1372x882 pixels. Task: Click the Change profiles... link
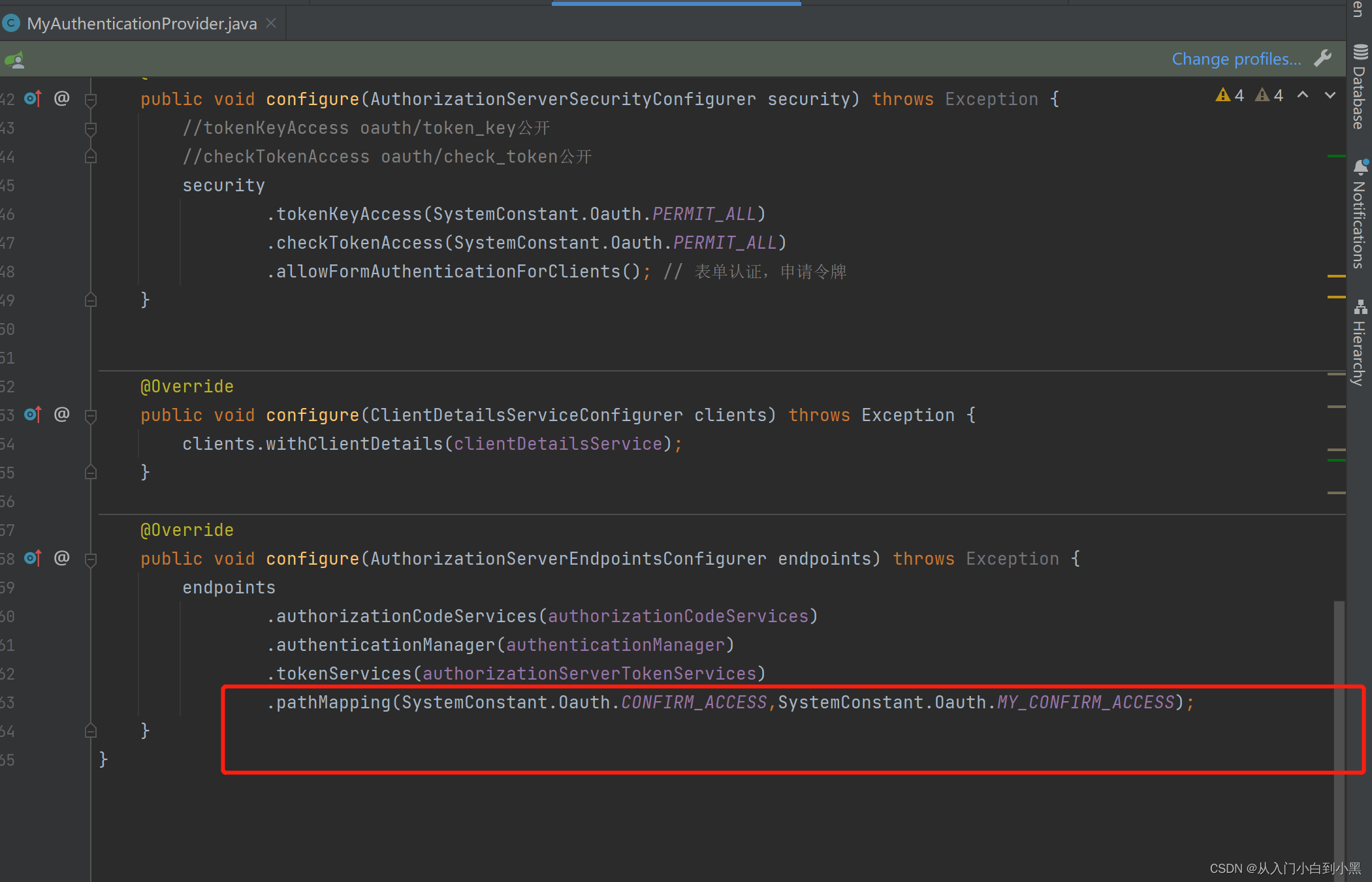tap(1236, 59)
